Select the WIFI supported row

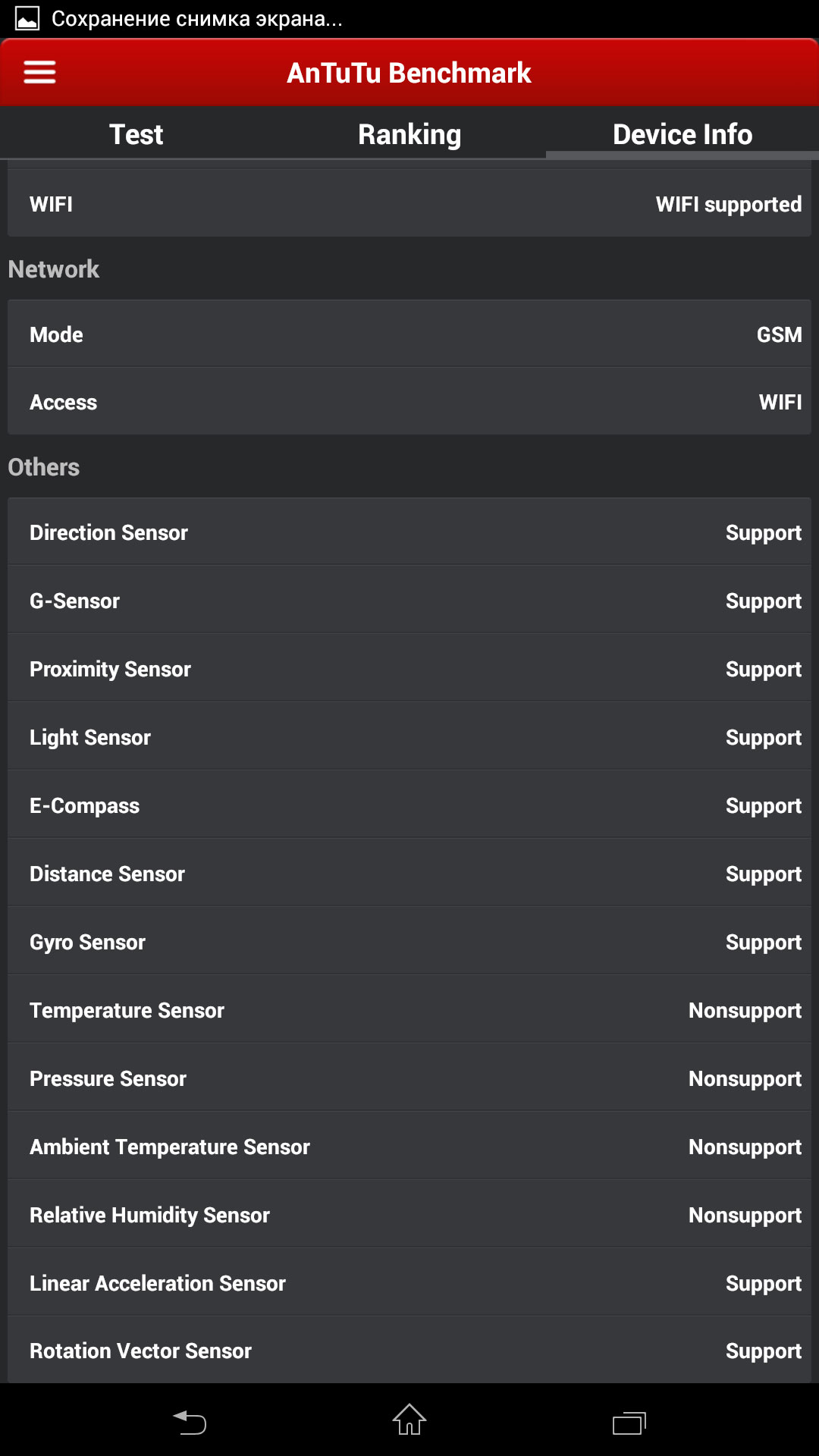(x=409, y=203)
